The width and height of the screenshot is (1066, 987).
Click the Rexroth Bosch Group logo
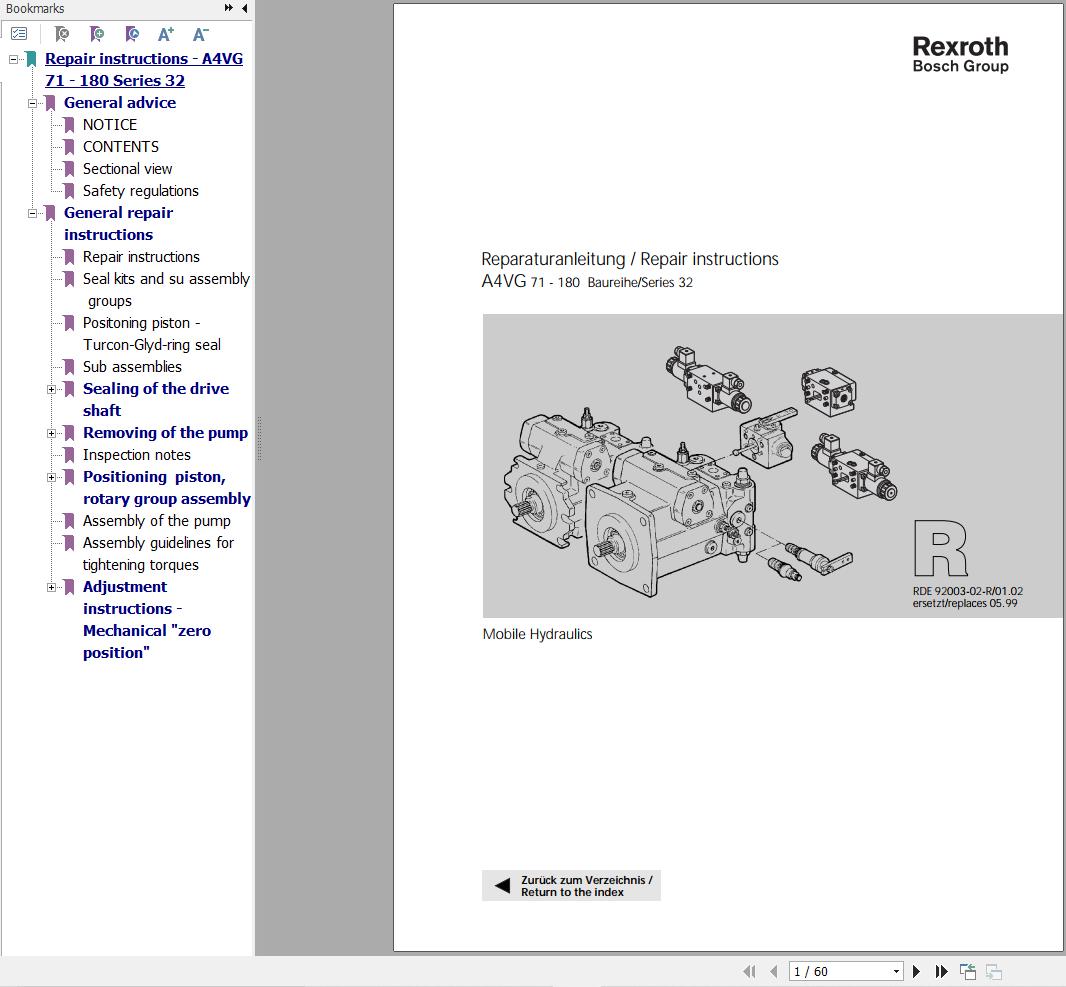point(960,54)
